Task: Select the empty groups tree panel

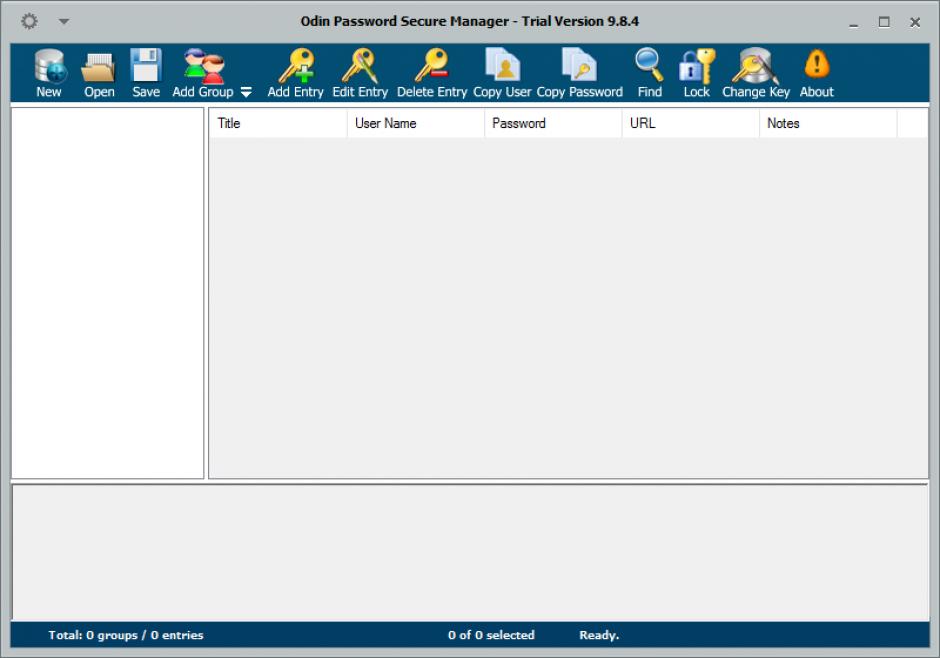Action: [107, 293]
